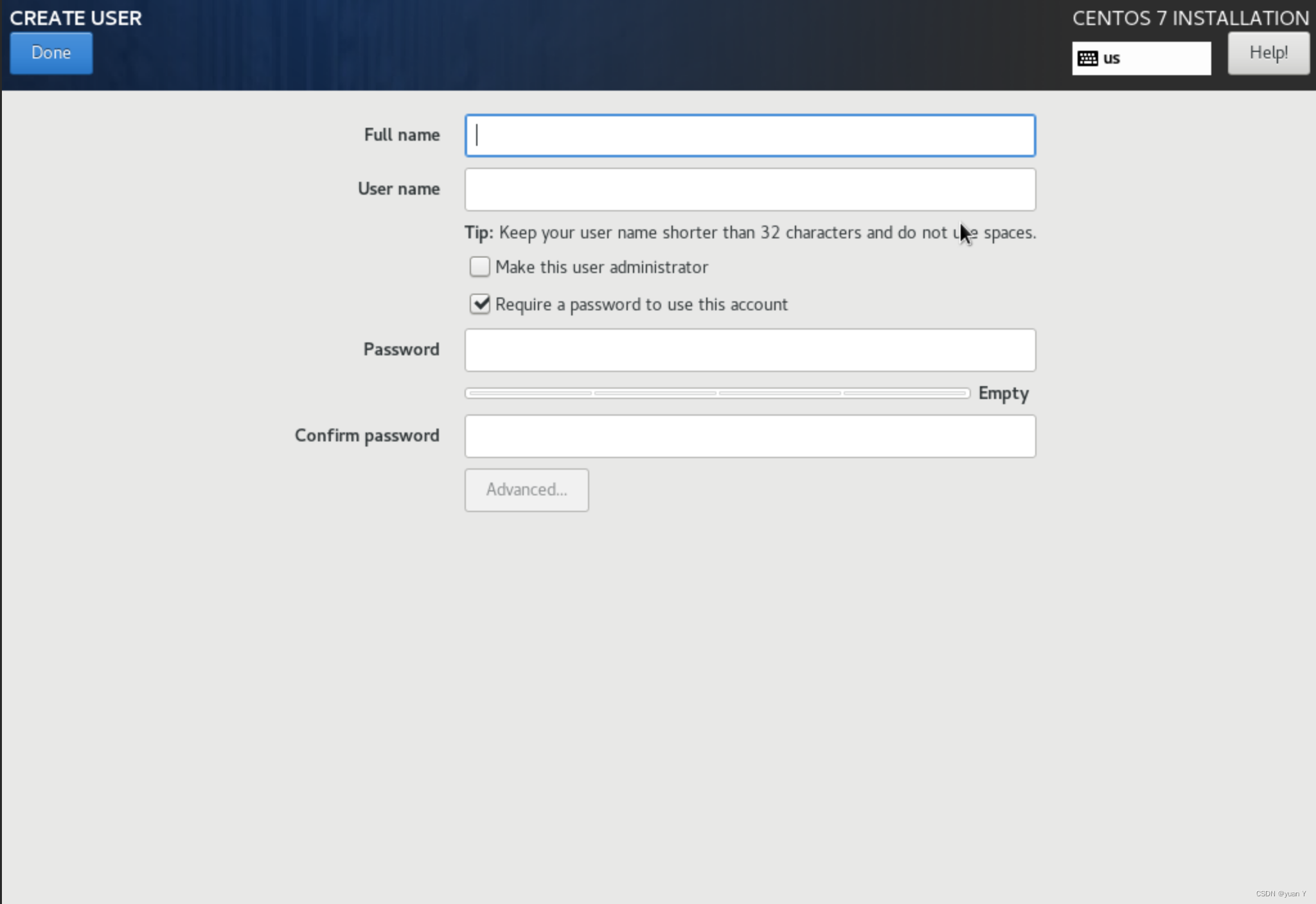
Task: Click the Empty strength label
Action: pos(1003,393)
